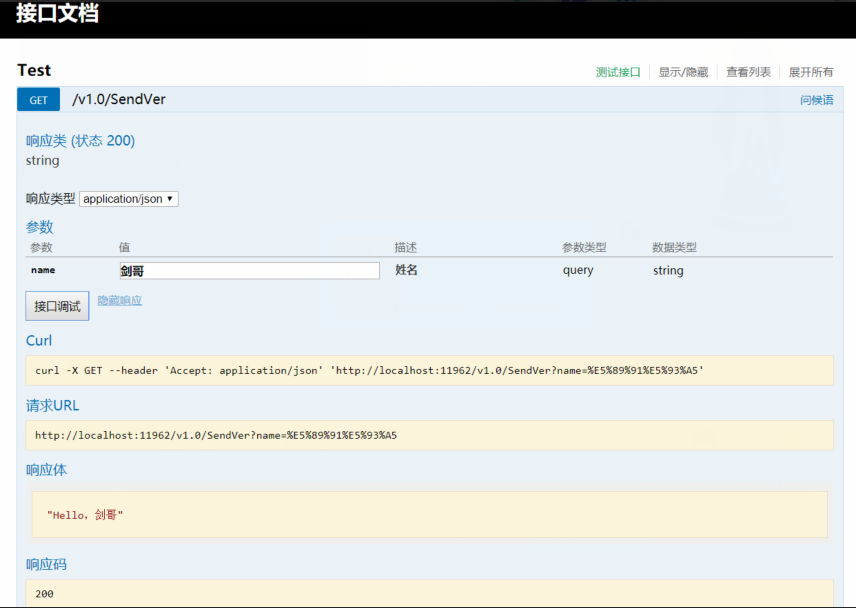
Task: Open the 响应类型 application/json dropdown
Action: pyautogui.click(x=129, y=199)
